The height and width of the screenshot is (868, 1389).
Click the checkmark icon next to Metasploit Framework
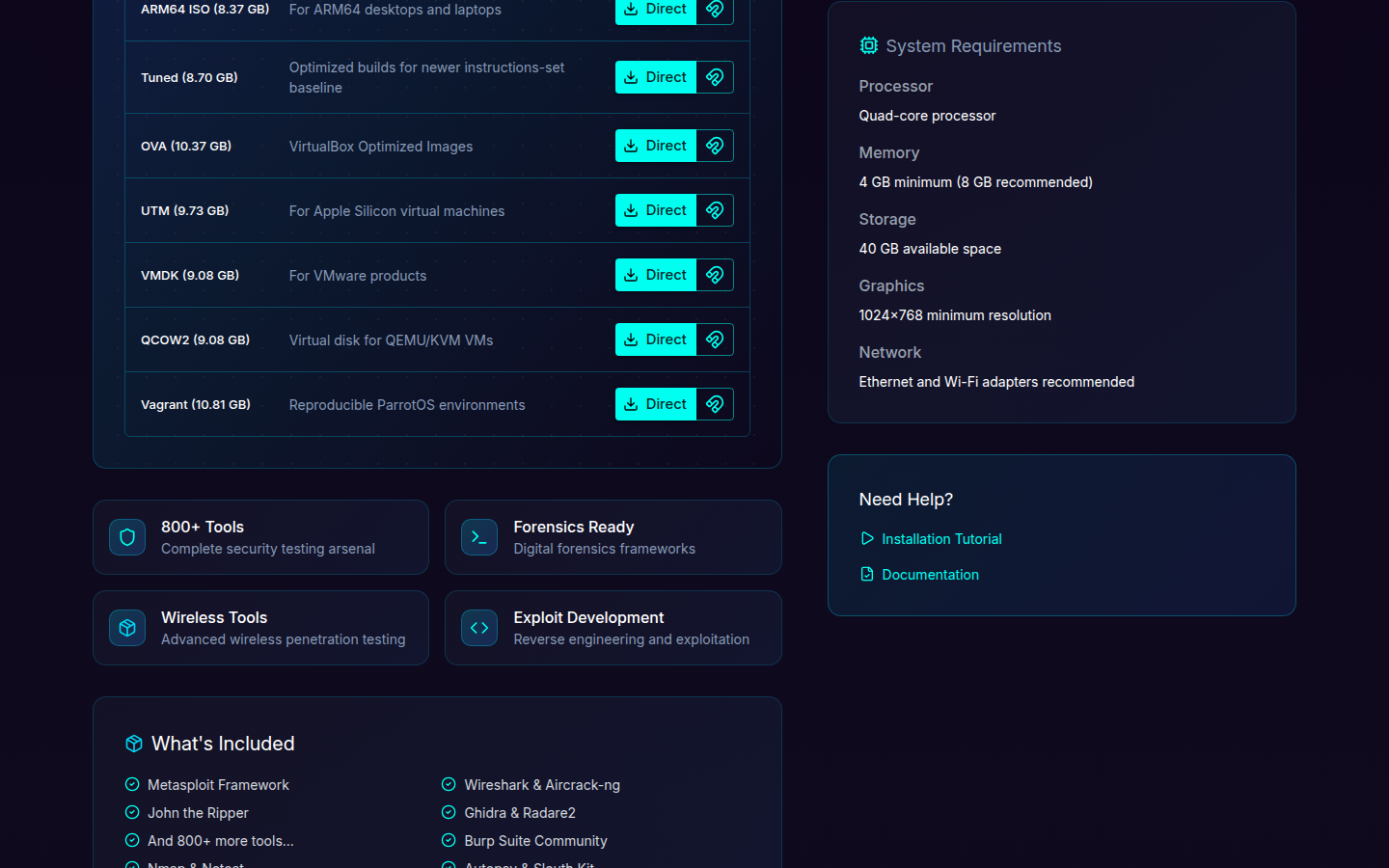coord(132,784)
